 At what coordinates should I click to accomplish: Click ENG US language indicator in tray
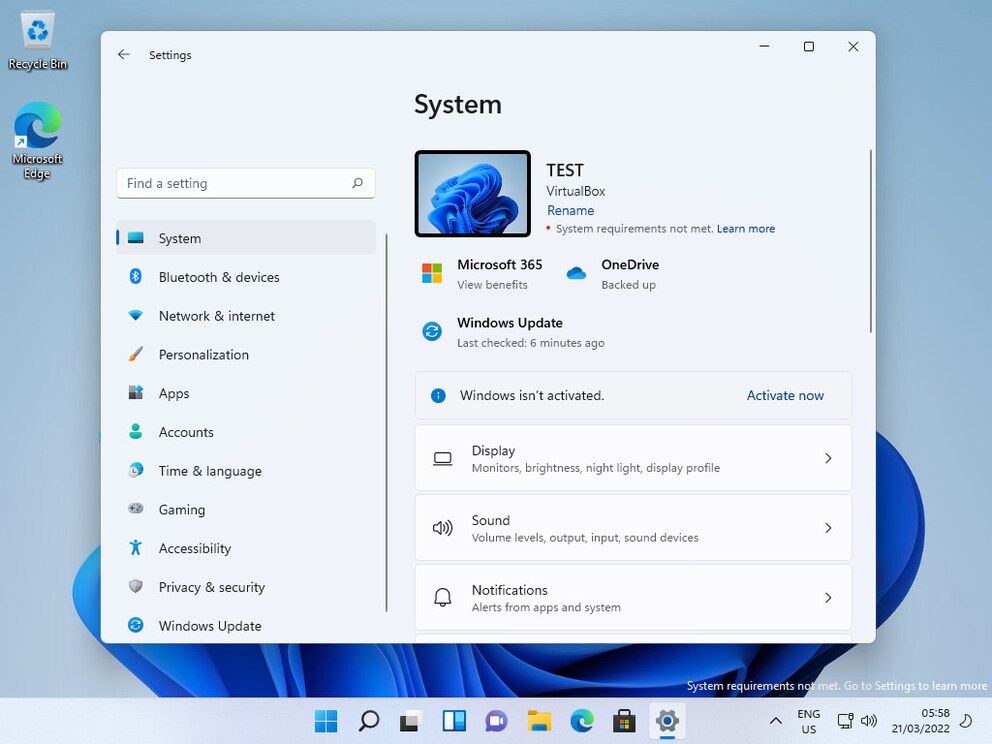(x=808, y=721)
